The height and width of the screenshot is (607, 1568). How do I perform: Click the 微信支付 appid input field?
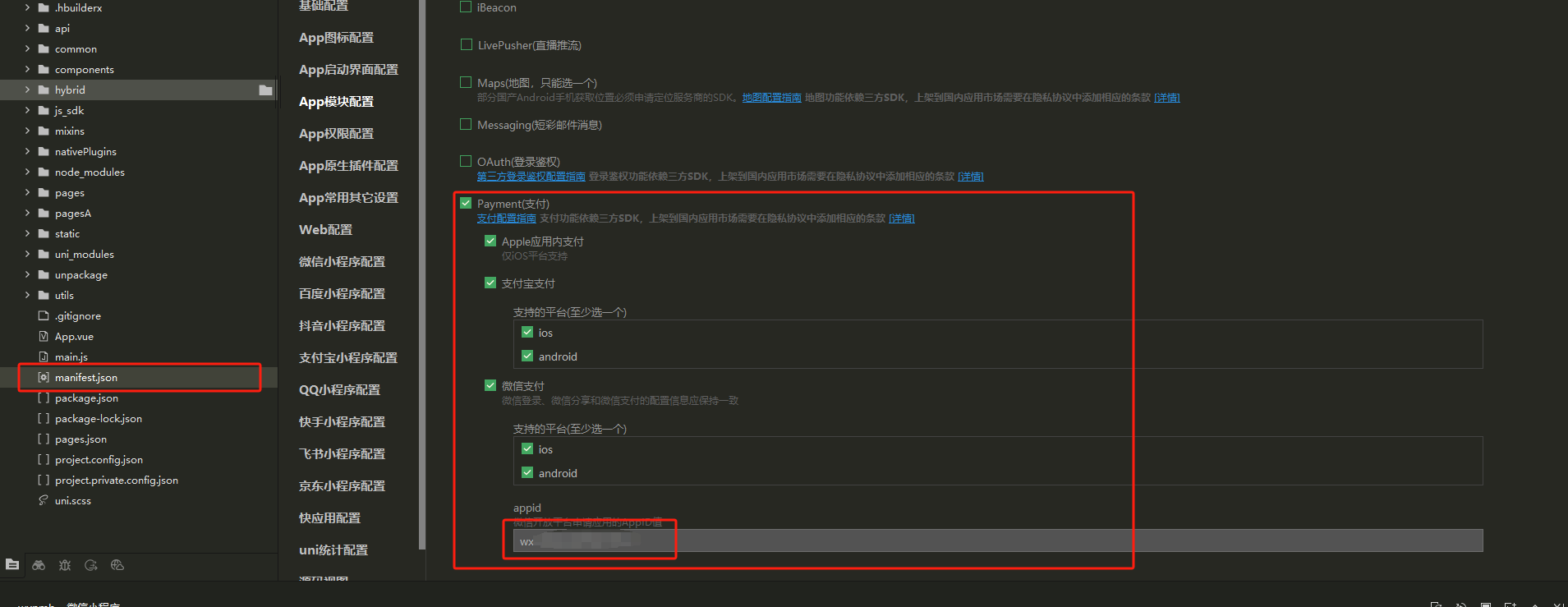click(998, 540)
